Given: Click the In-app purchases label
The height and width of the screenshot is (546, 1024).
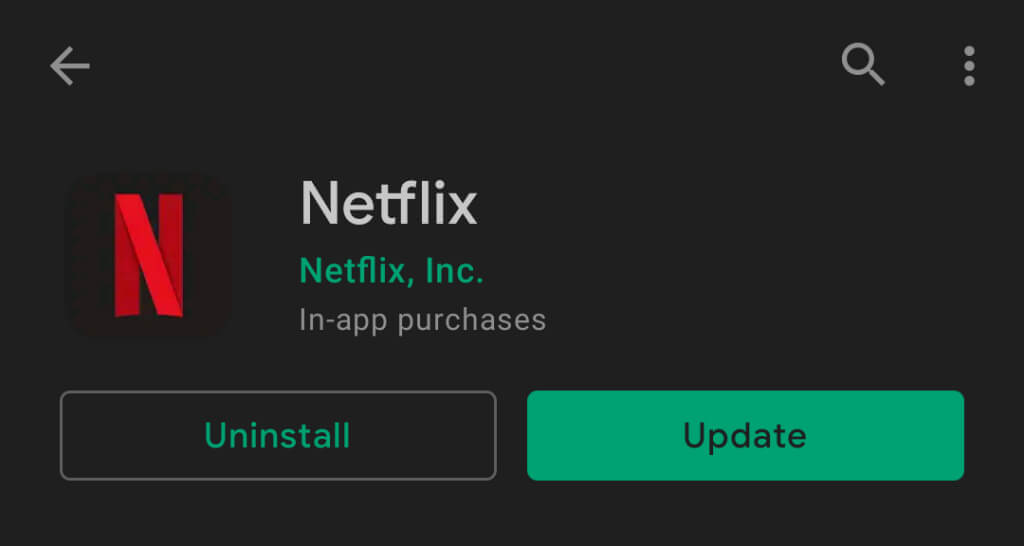Looking at the screenshot, I should (422, 320).
